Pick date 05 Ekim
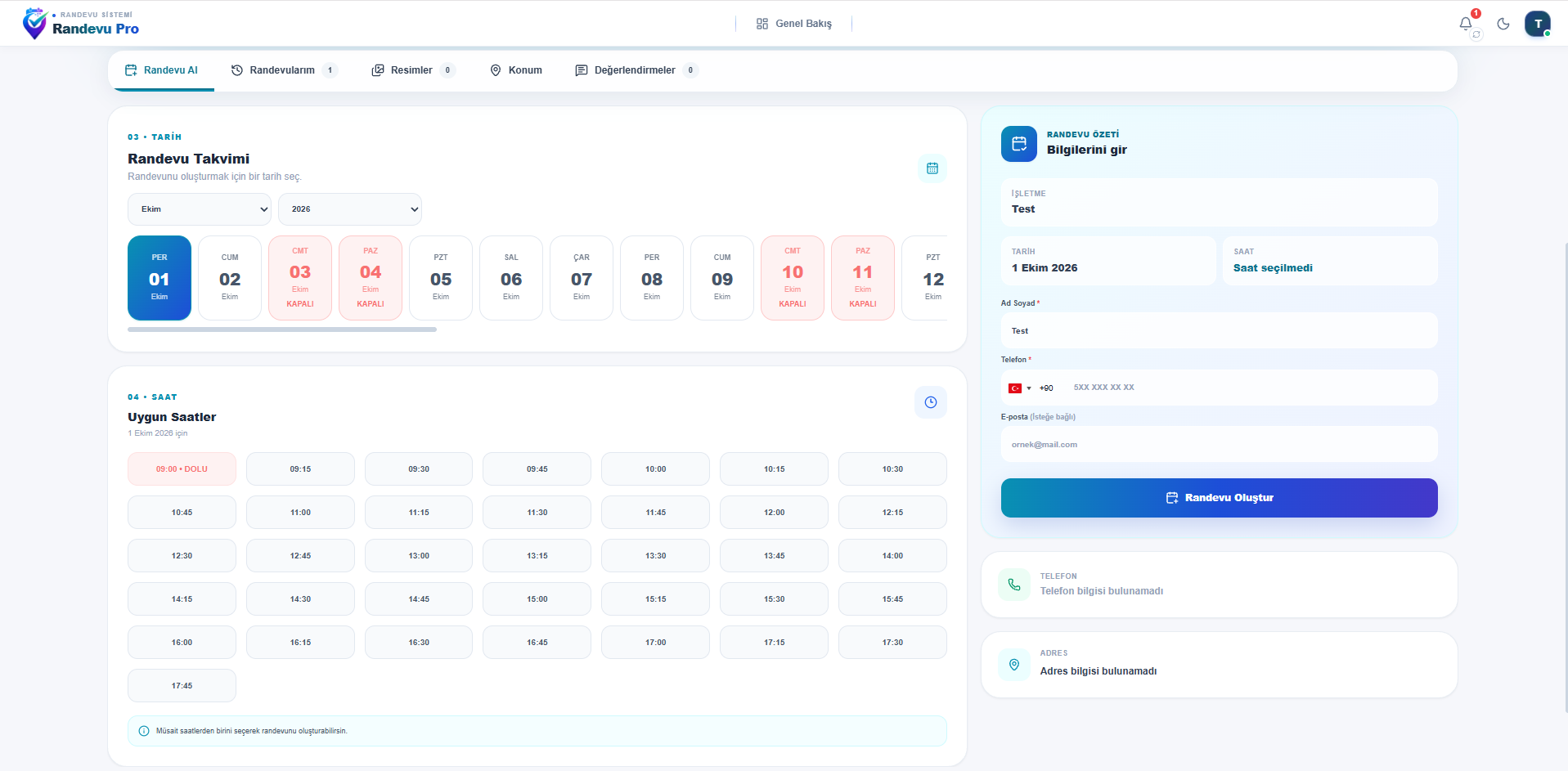Screen dimensions: 1568x771 coord(441,278)
